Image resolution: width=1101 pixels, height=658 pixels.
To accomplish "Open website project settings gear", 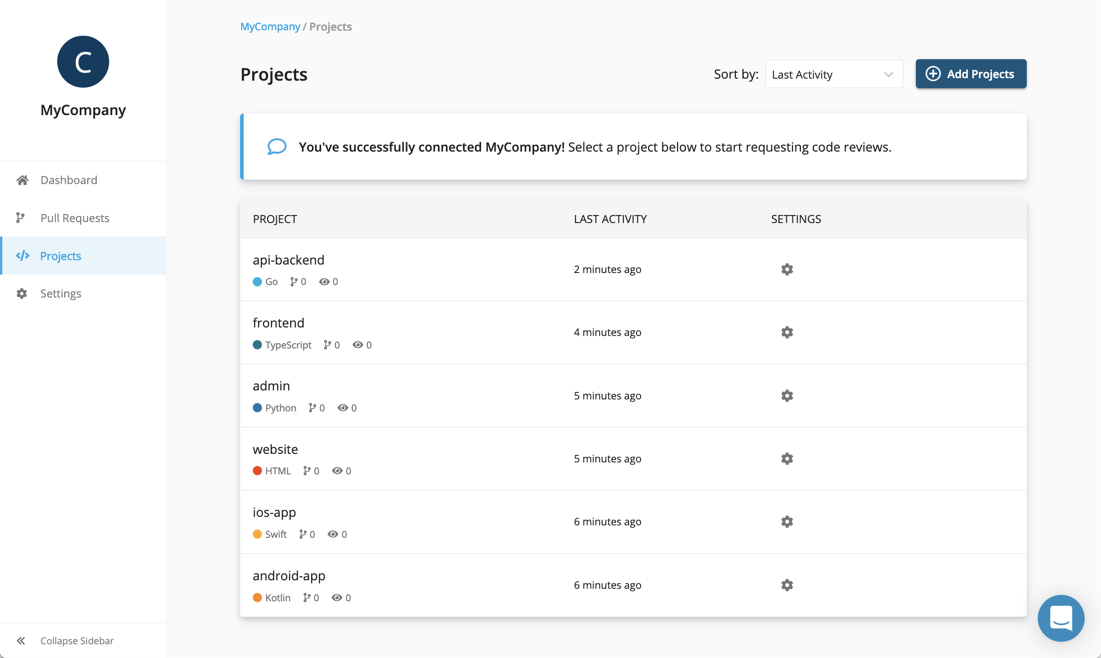I will click(x=787, y=459).
